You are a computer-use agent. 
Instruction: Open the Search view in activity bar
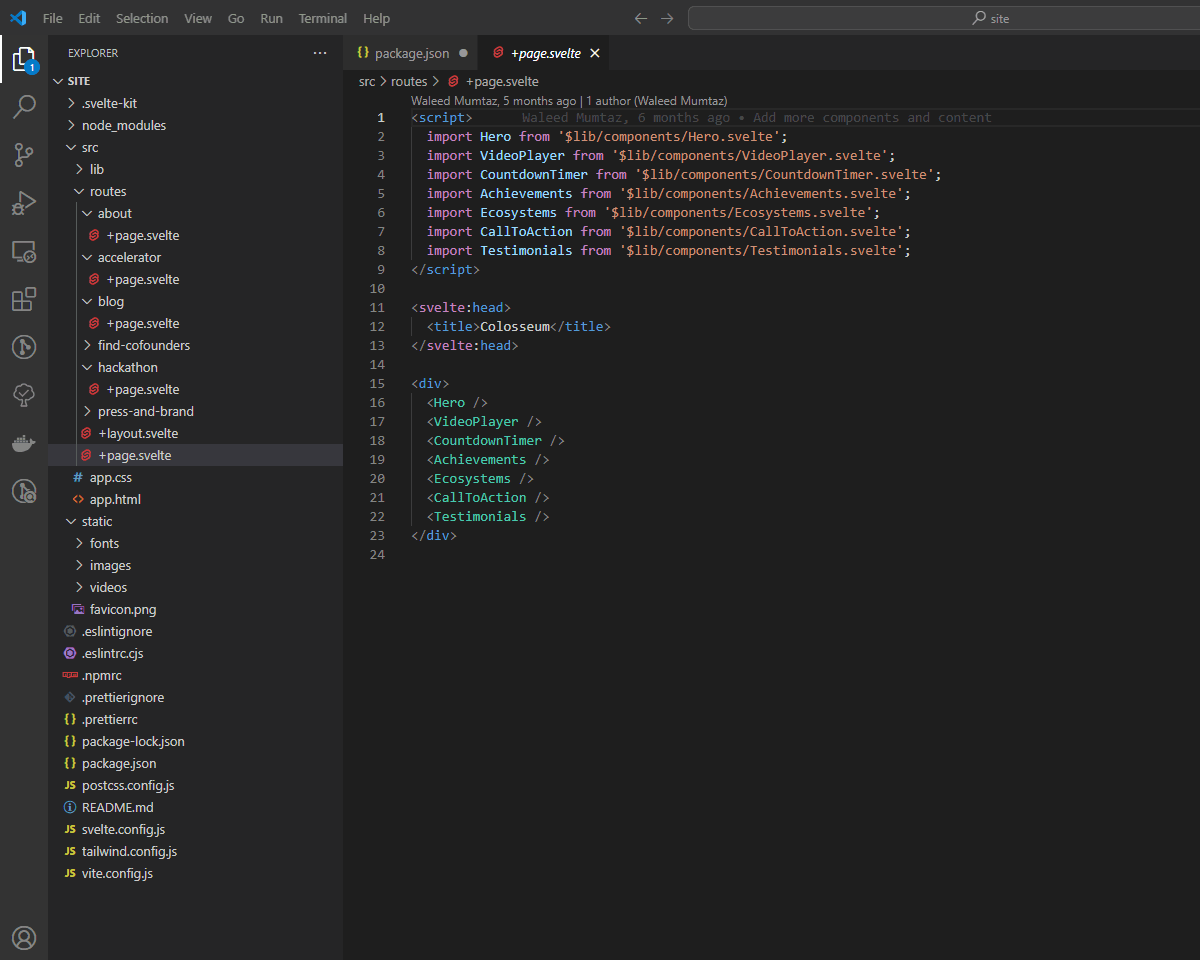[x=24, y=107]
